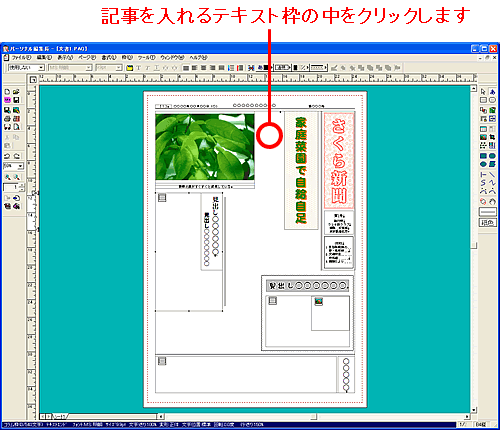
Task: Click the Save floppy disk icon
Action: [16, 100]
